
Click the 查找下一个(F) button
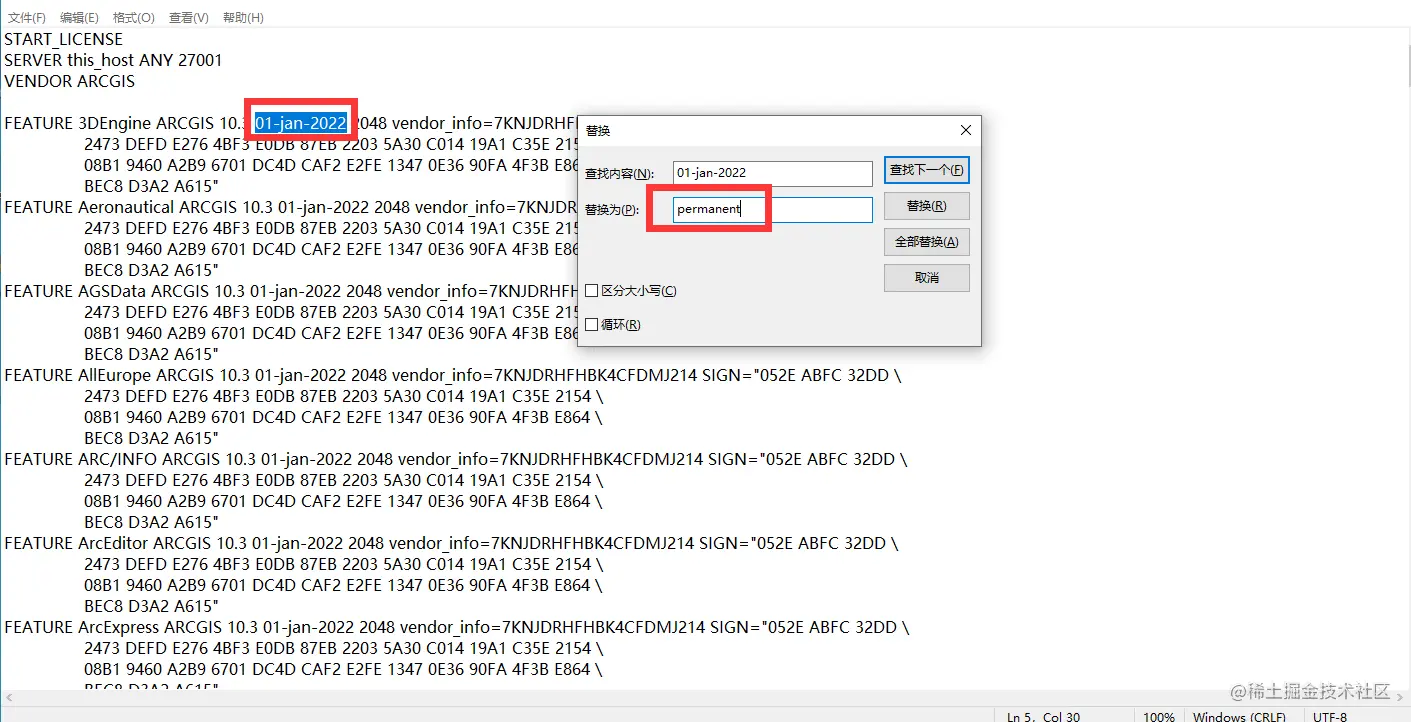927,170
